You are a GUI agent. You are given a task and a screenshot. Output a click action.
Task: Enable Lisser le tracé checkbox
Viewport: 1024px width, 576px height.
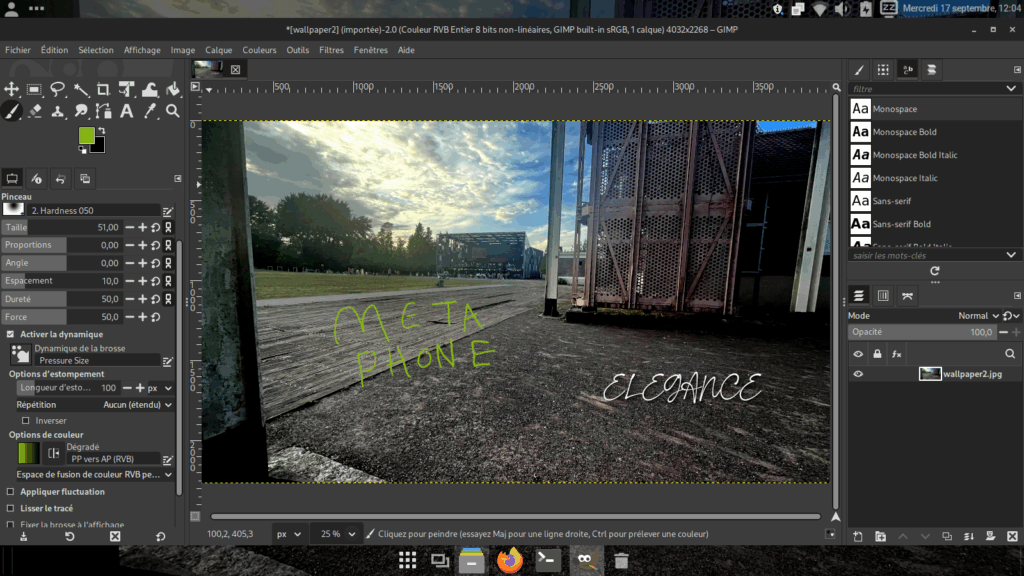[x=10, y=508]
